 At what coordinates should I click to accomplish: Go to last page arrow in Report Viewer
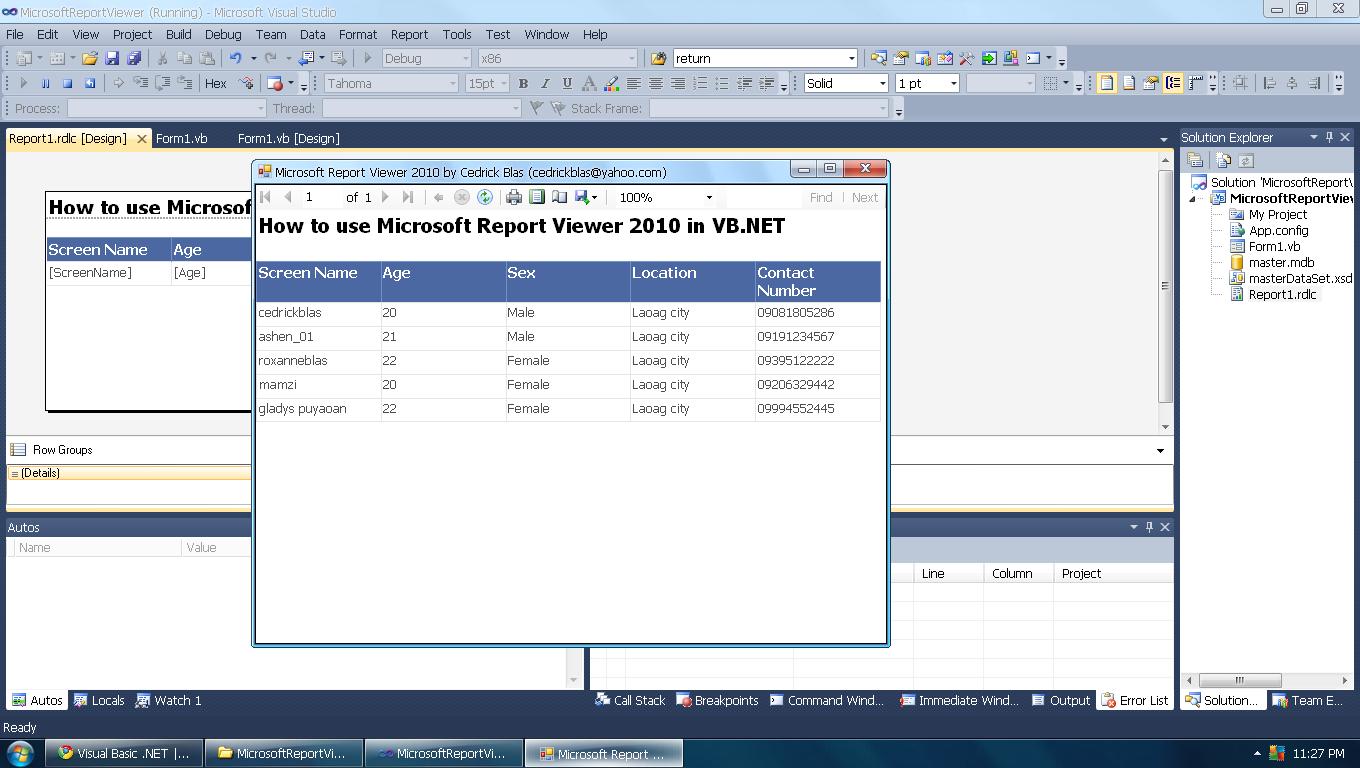pos(408,197)
